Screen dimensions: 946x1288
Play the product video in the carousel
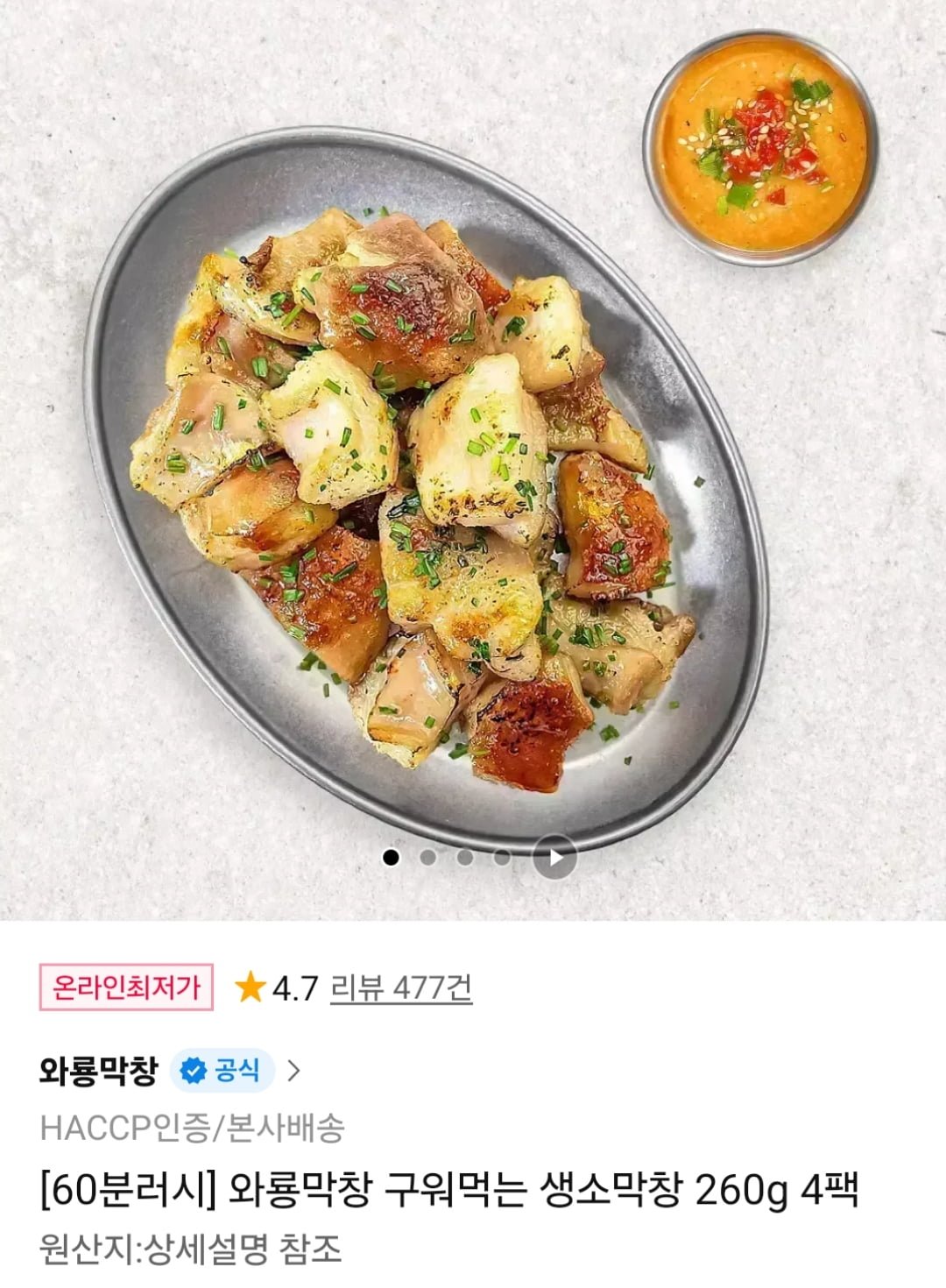point(554,857)
